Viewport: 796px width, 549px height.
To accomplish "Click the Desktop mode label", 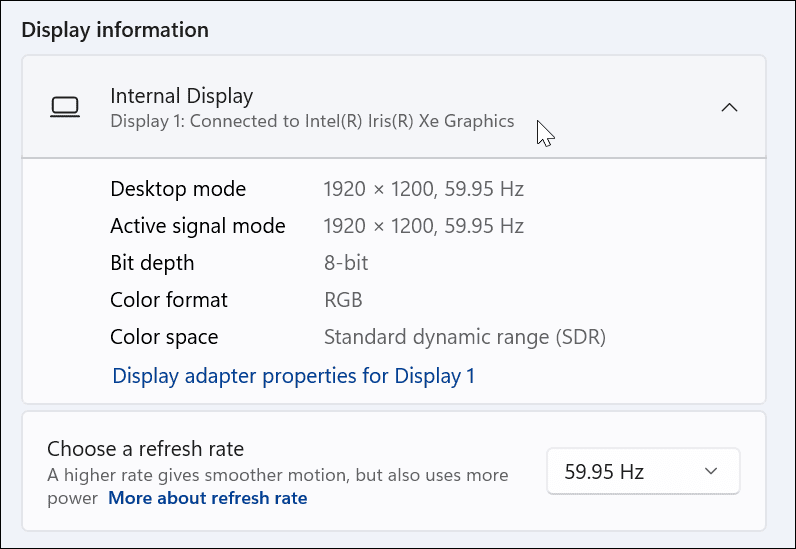I will coord(178,189).
